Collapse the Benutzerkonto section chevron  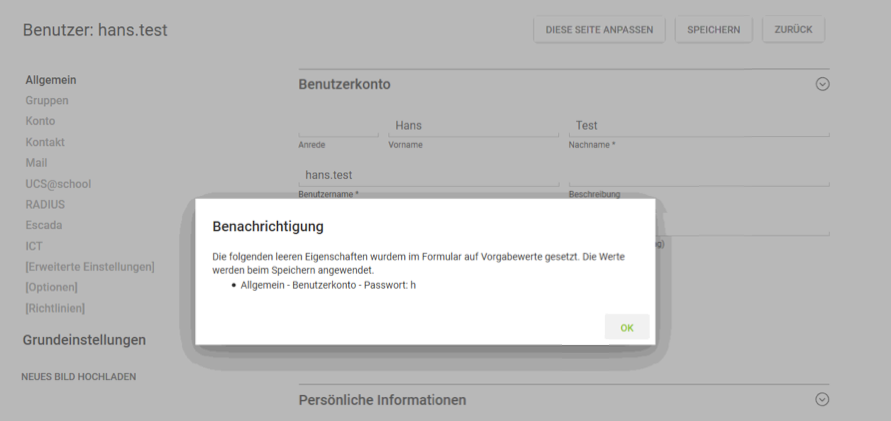point(822,84)
